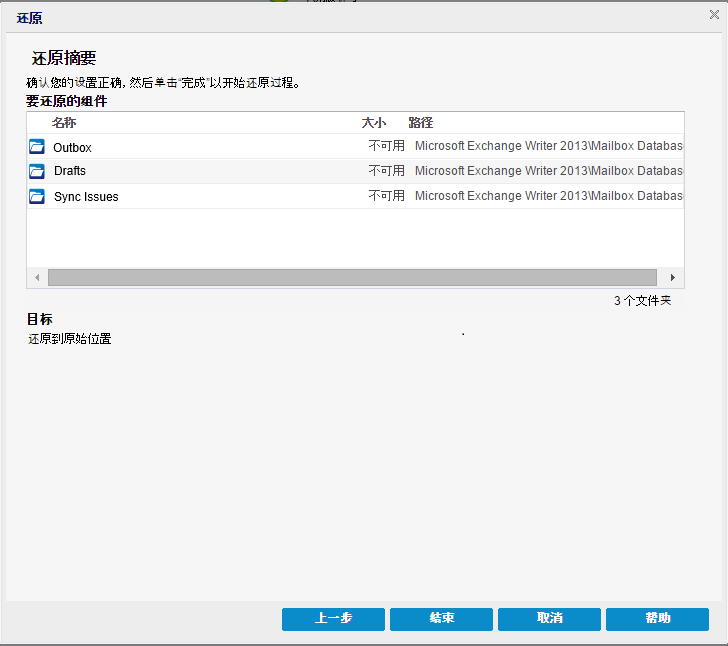Select the Drafts row name
The image size is (728, 646).
click(x=70, y=171)
